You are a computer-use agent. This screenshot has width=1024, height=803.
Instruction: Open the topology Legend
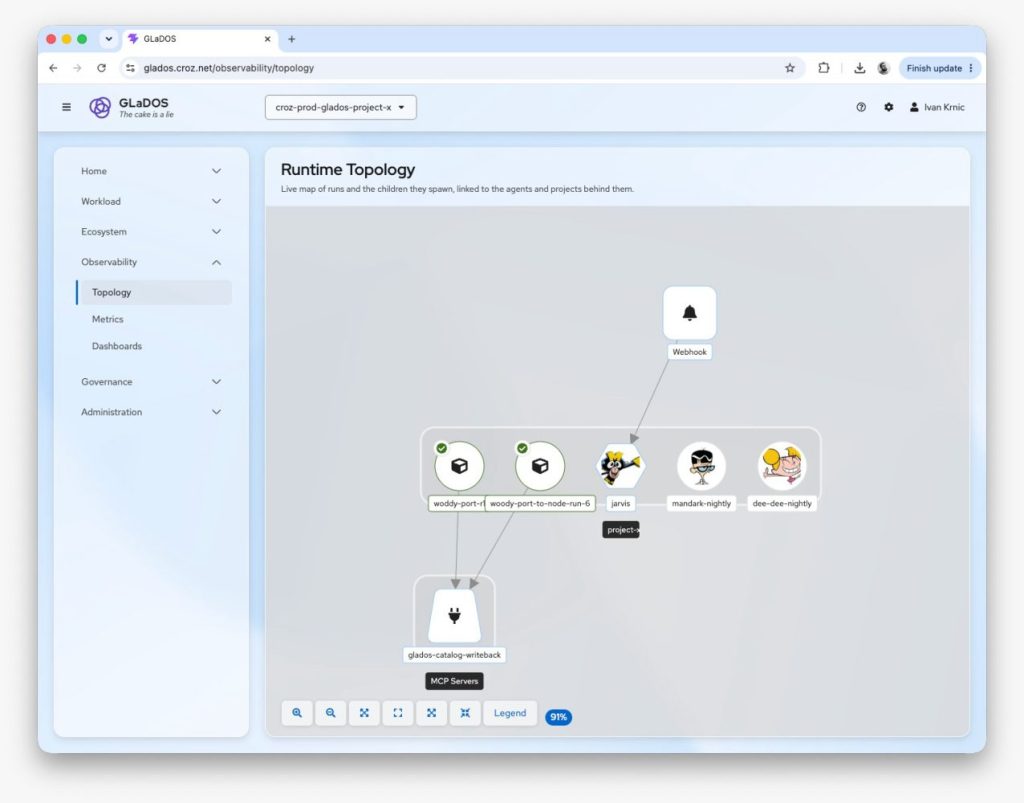pos(510,713)
